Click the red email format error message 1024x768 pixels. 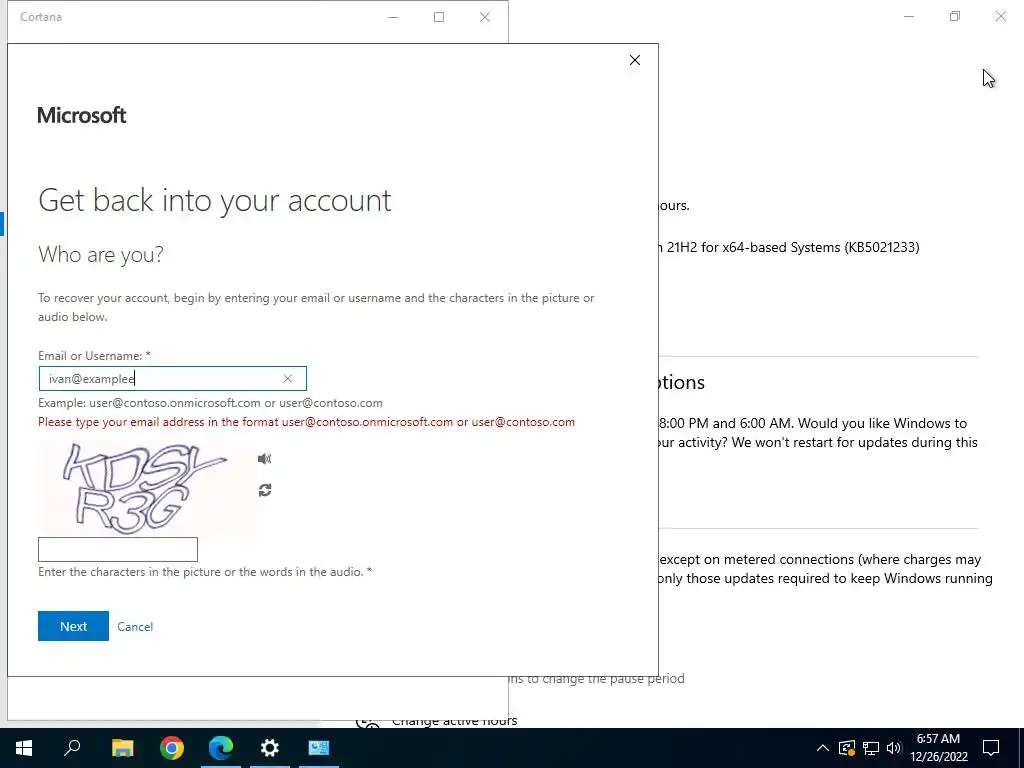click(306, 422)
